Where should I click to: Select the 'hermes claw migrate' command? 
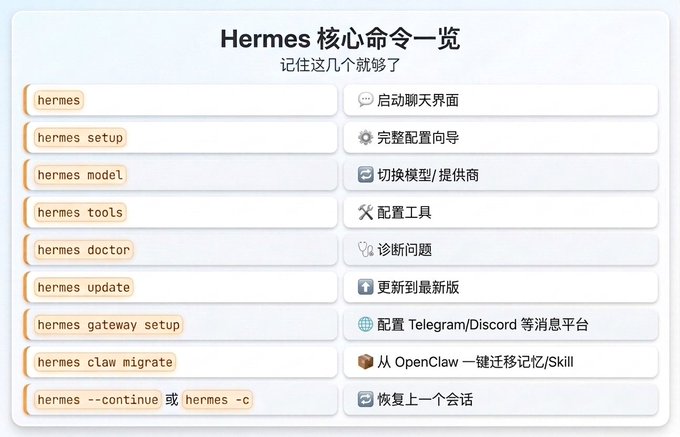[105, 362]
